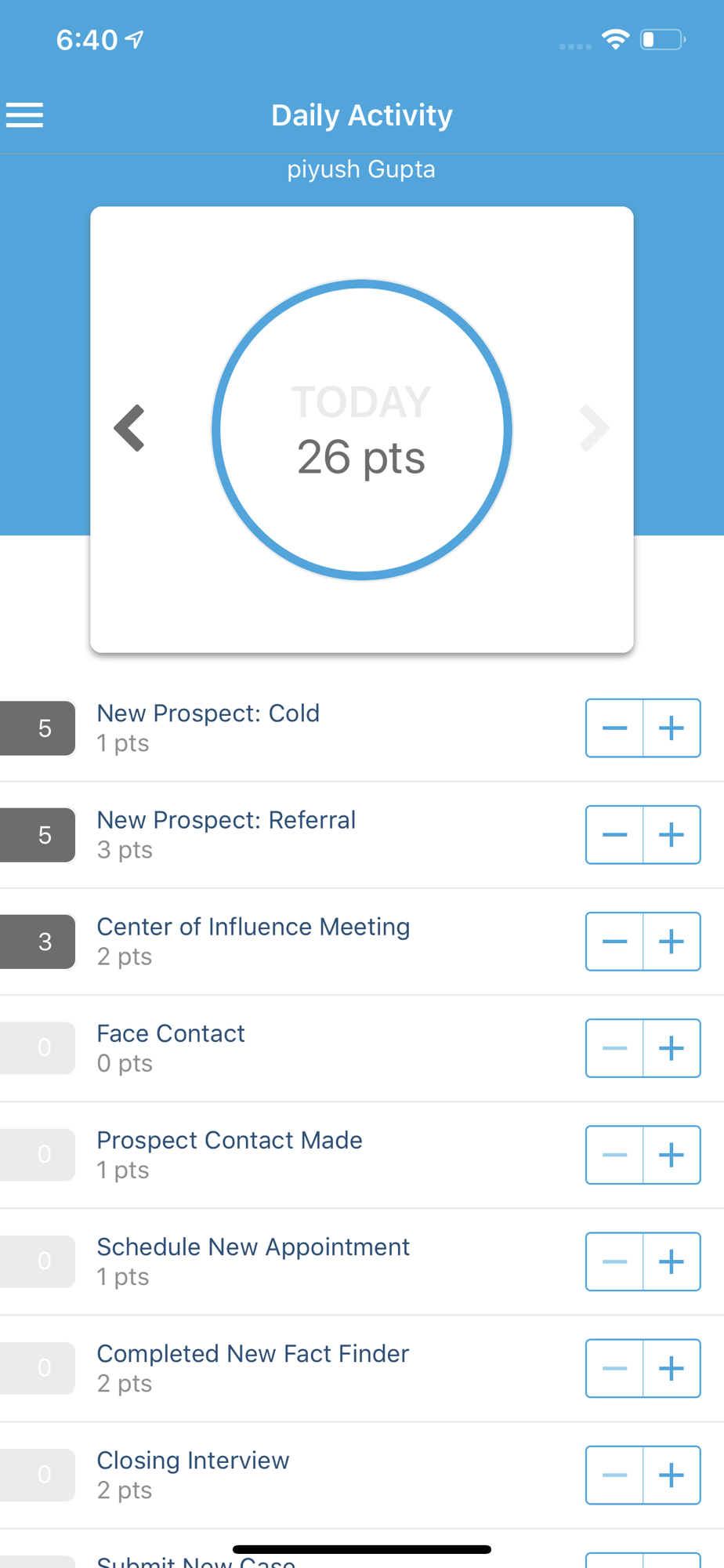The height and width of the screenshot is (1568, 724).
Task: Add a Prospect Contact Made
Action: (672, 1155)
